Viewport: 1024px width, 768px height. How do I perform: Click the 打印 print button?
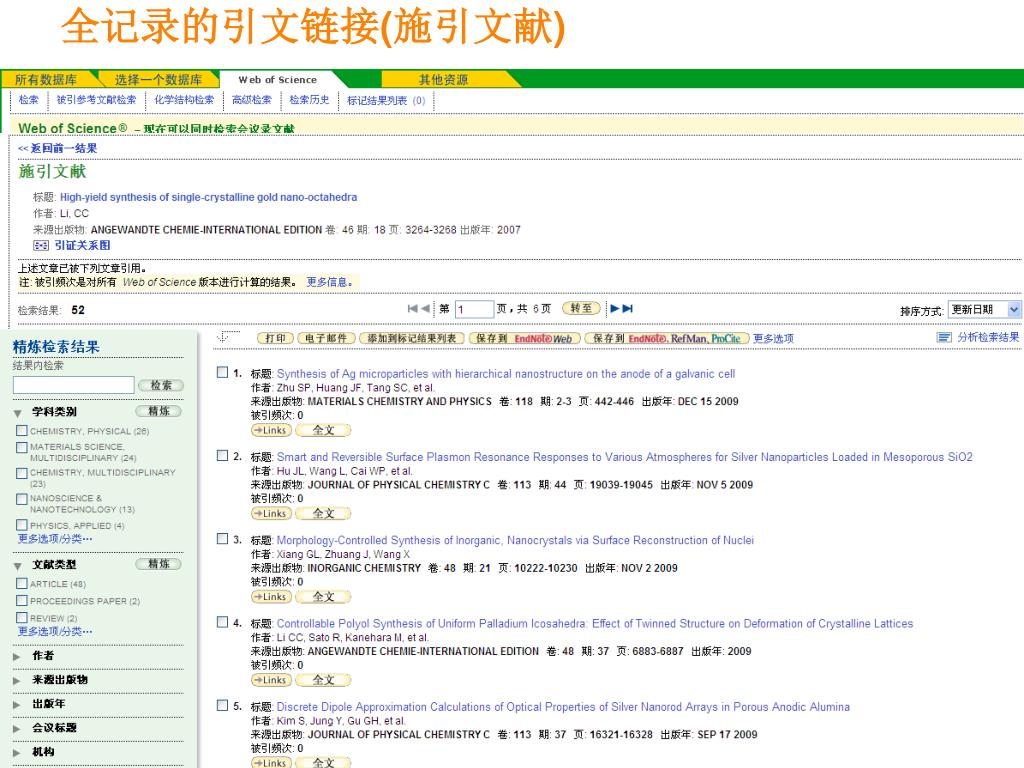275,338
